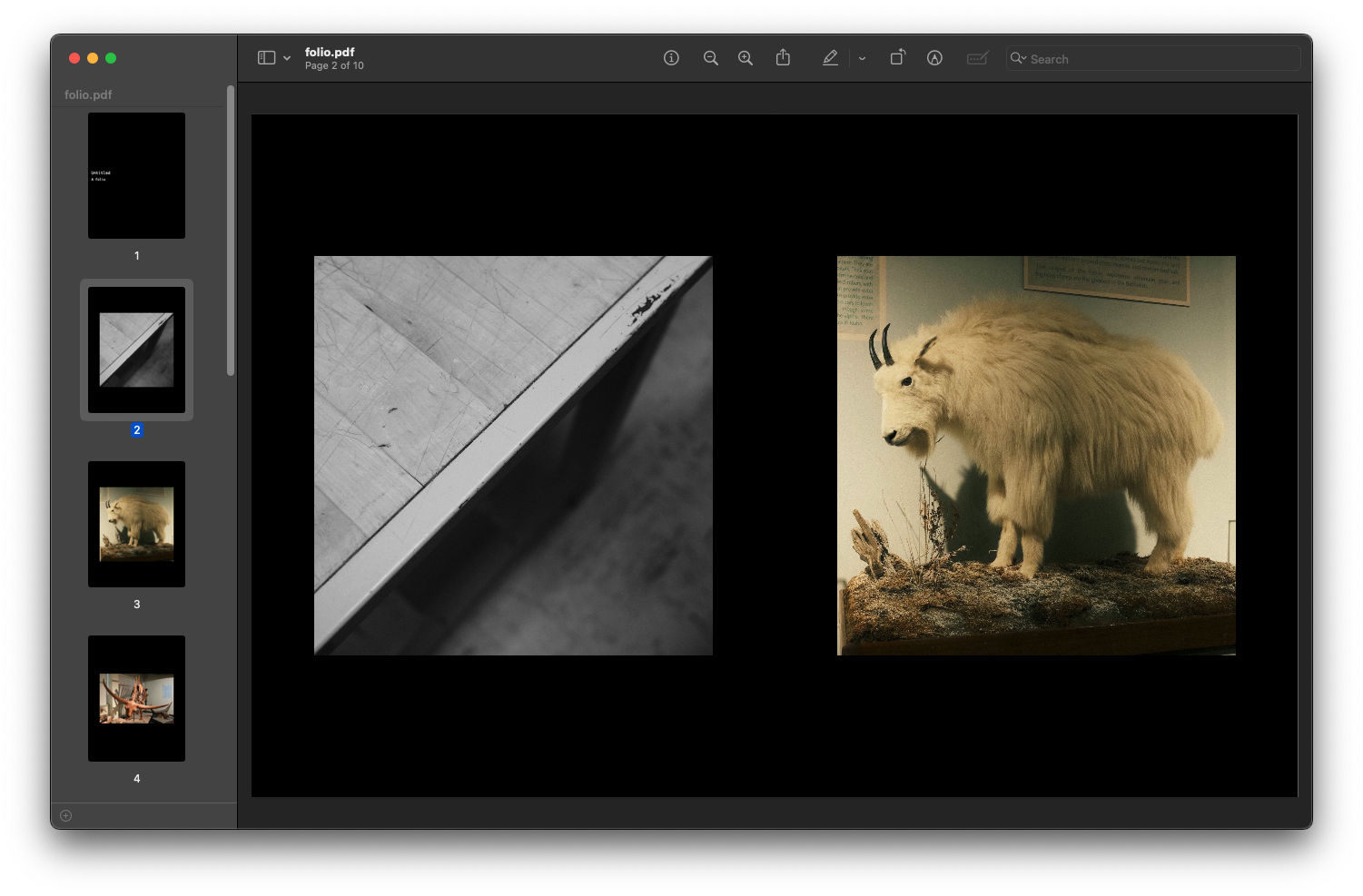Click the Page 2 of 10 subtitle
The image size is (1363, 896).
pyautogui.click(x=334, y=65)
